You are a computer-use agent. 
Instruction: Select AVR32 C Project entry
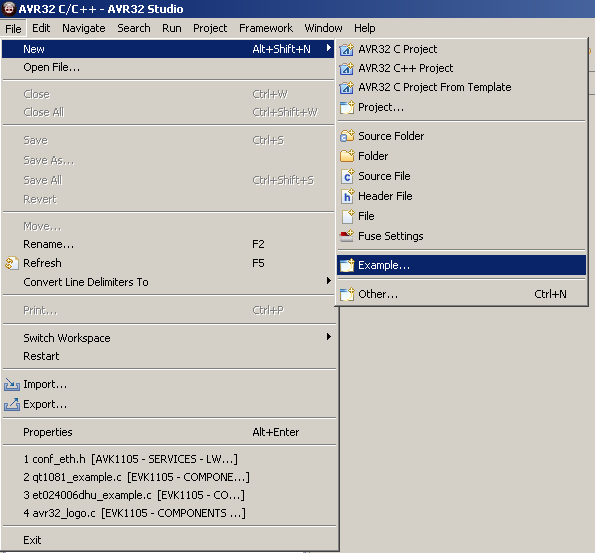click(461, 49)
